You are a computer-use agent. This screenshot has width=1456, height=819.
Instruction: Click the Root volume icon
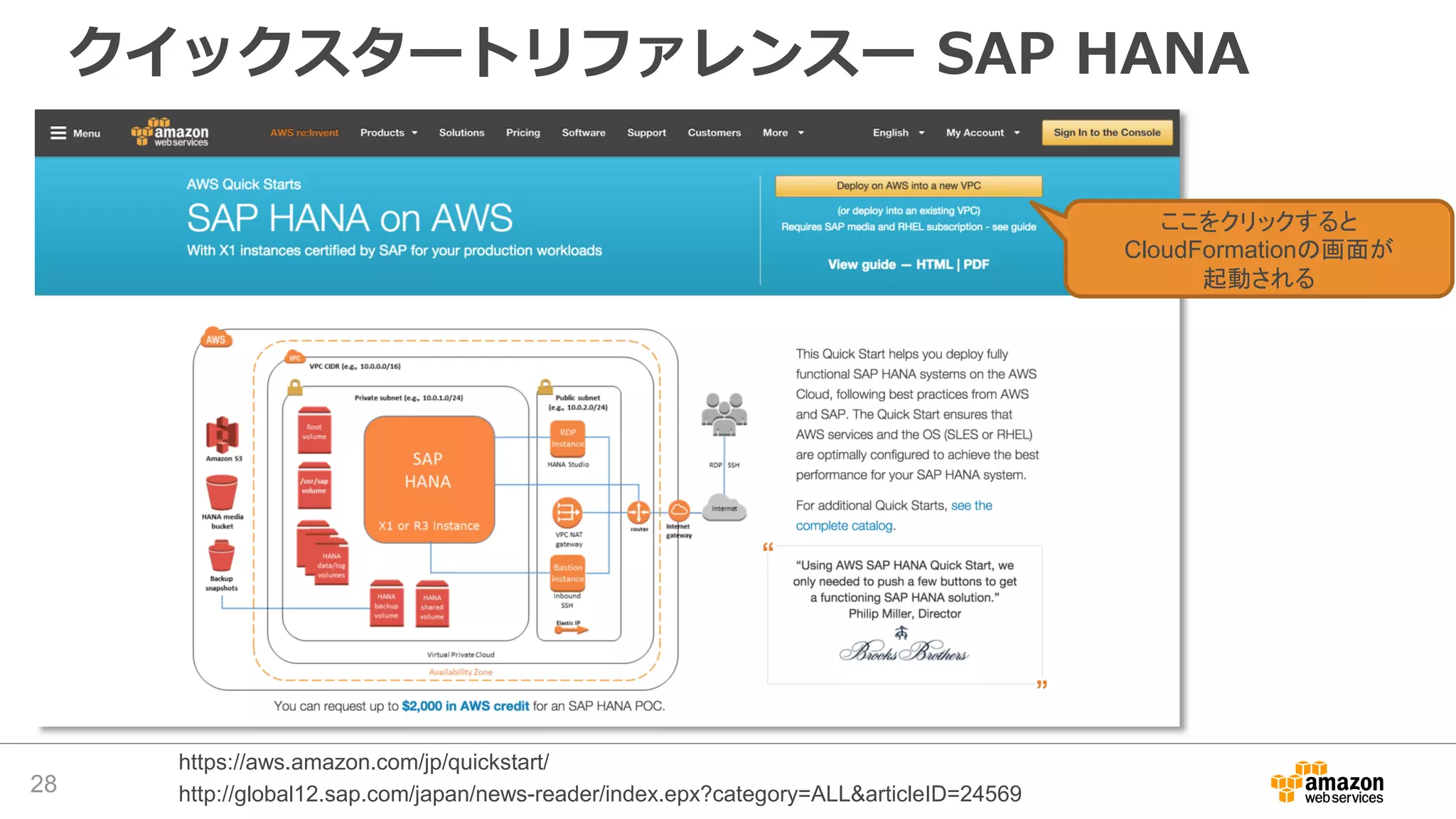pyautogui.click(x=314, y=430)
